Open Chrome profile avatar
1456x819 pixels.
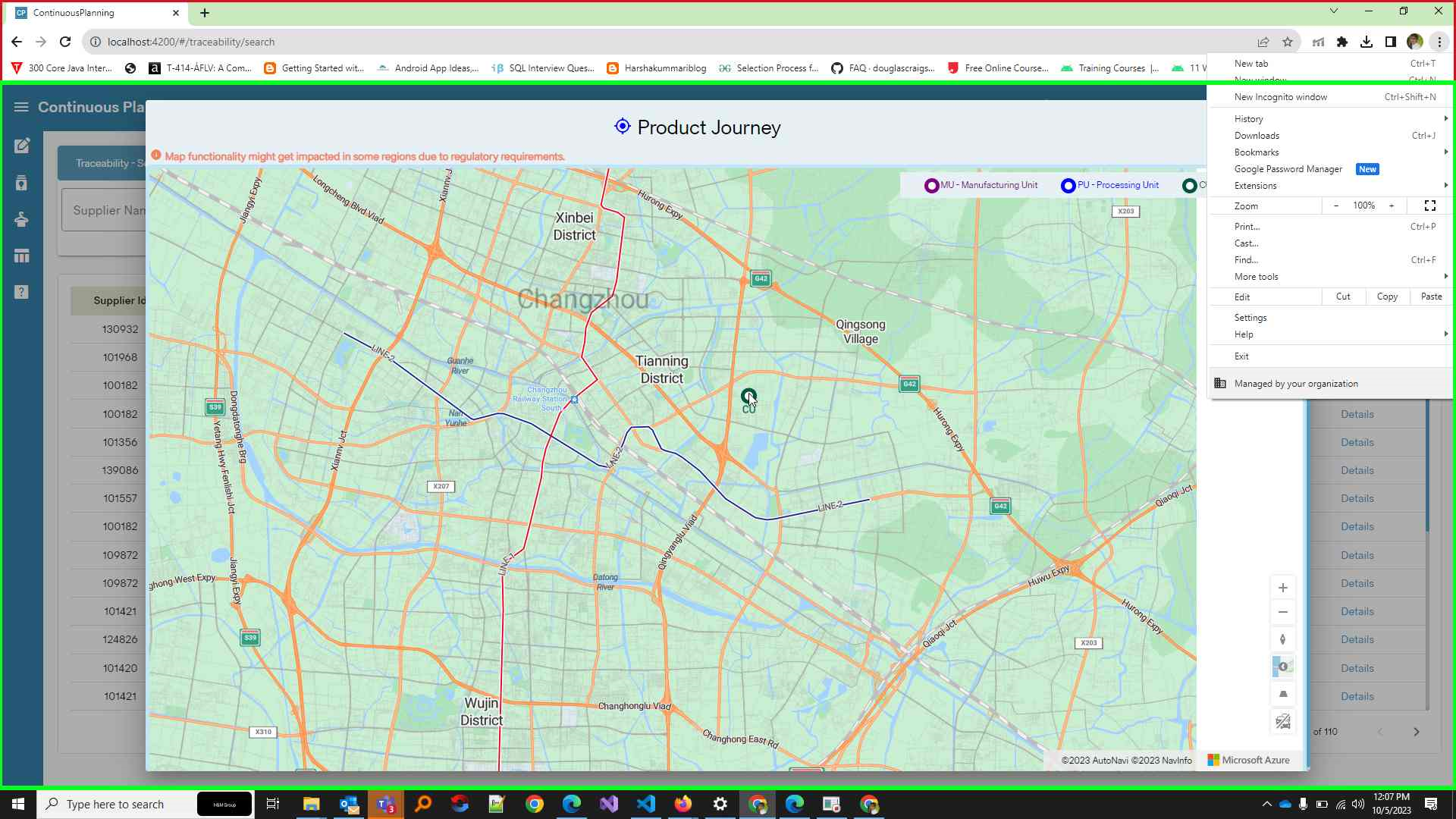pos(1415,42)
